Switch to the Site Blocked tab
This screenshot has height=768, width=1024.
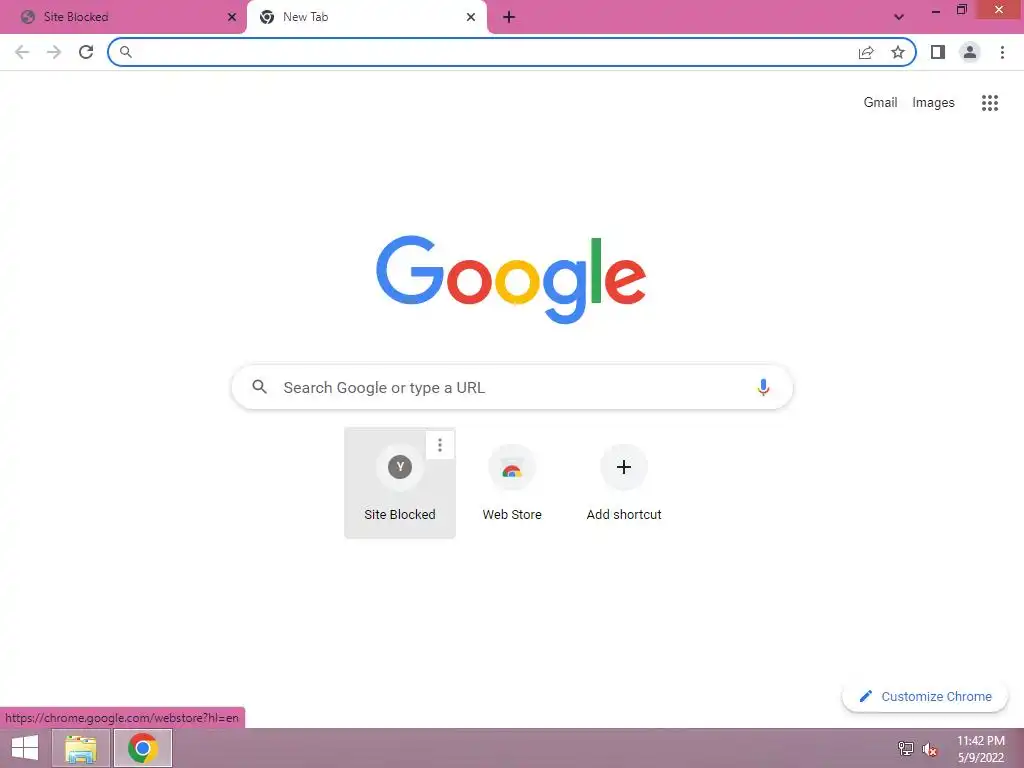point(123,17)
